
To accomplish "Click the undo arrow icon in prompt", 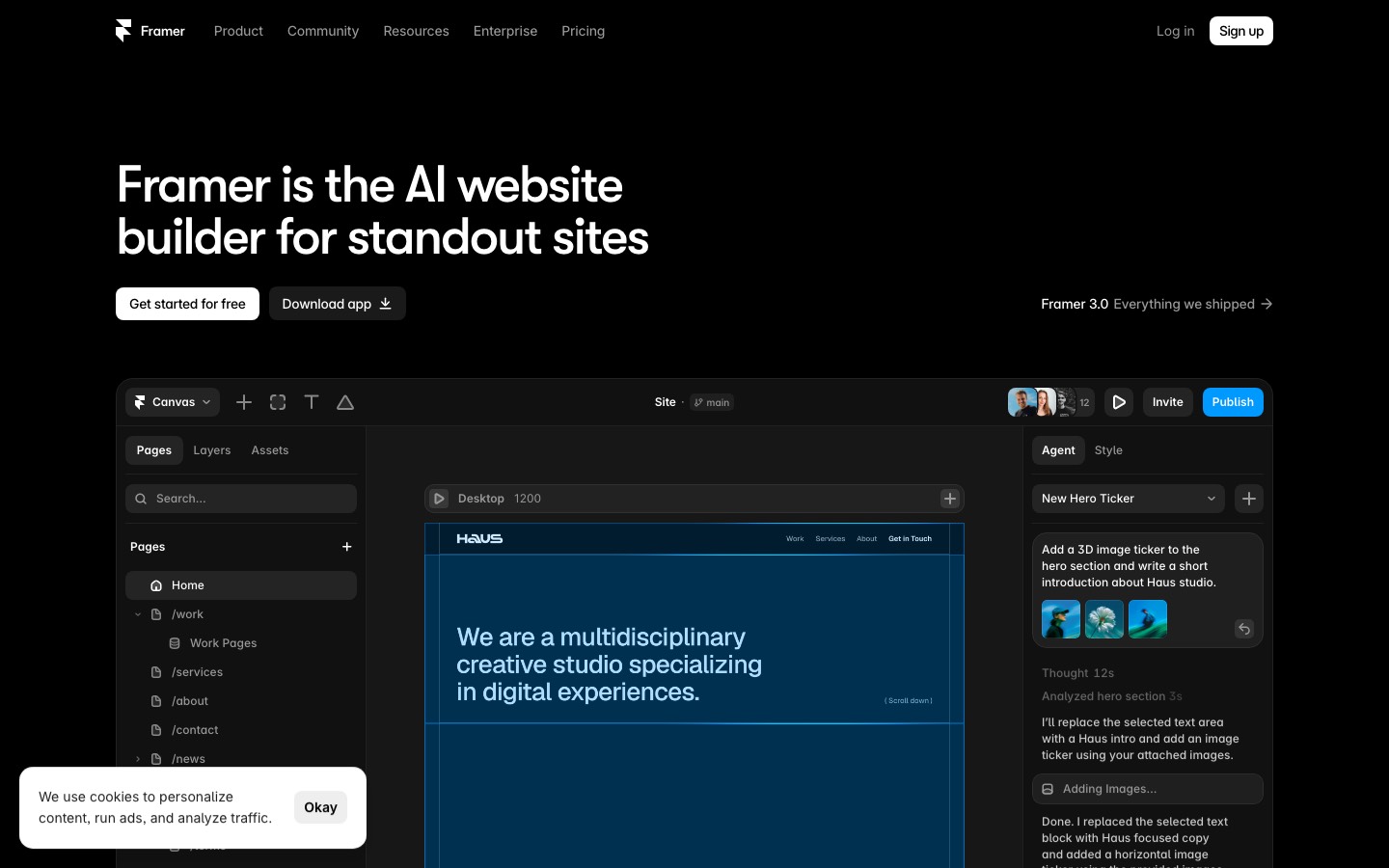I will [1244, 629].
